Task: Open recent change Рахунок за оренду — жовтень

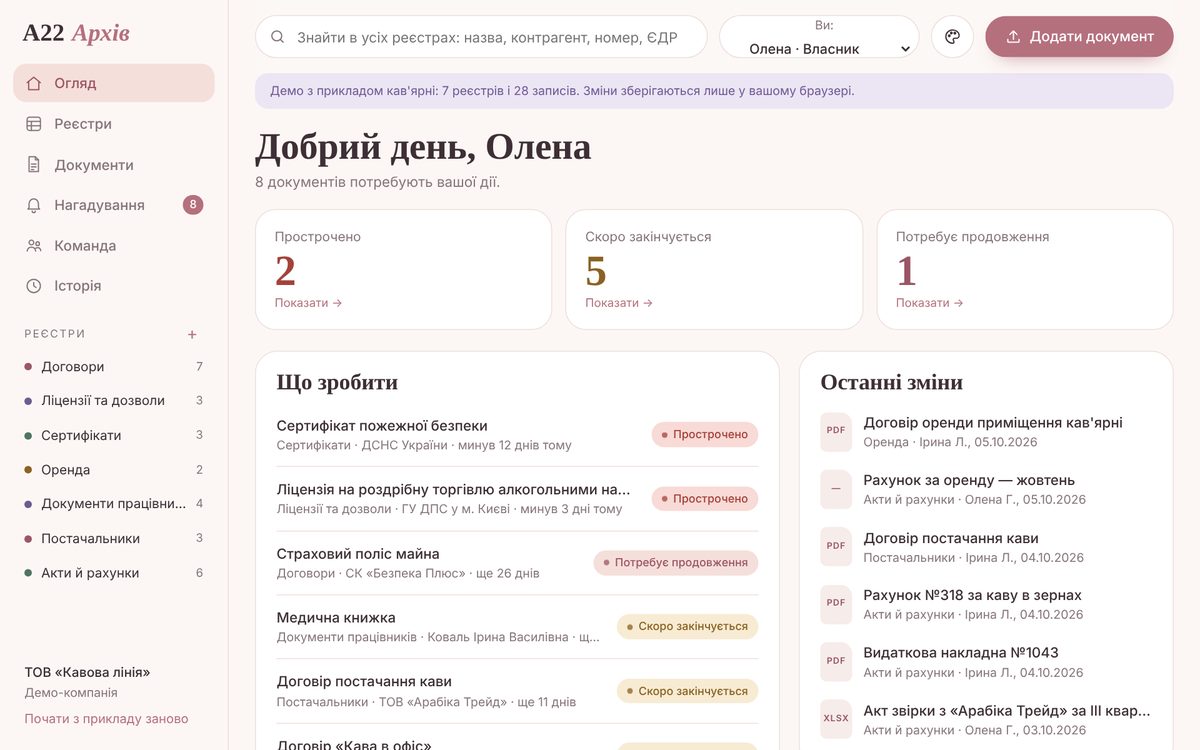Action: pyautogui.click(x=986, y=489)
